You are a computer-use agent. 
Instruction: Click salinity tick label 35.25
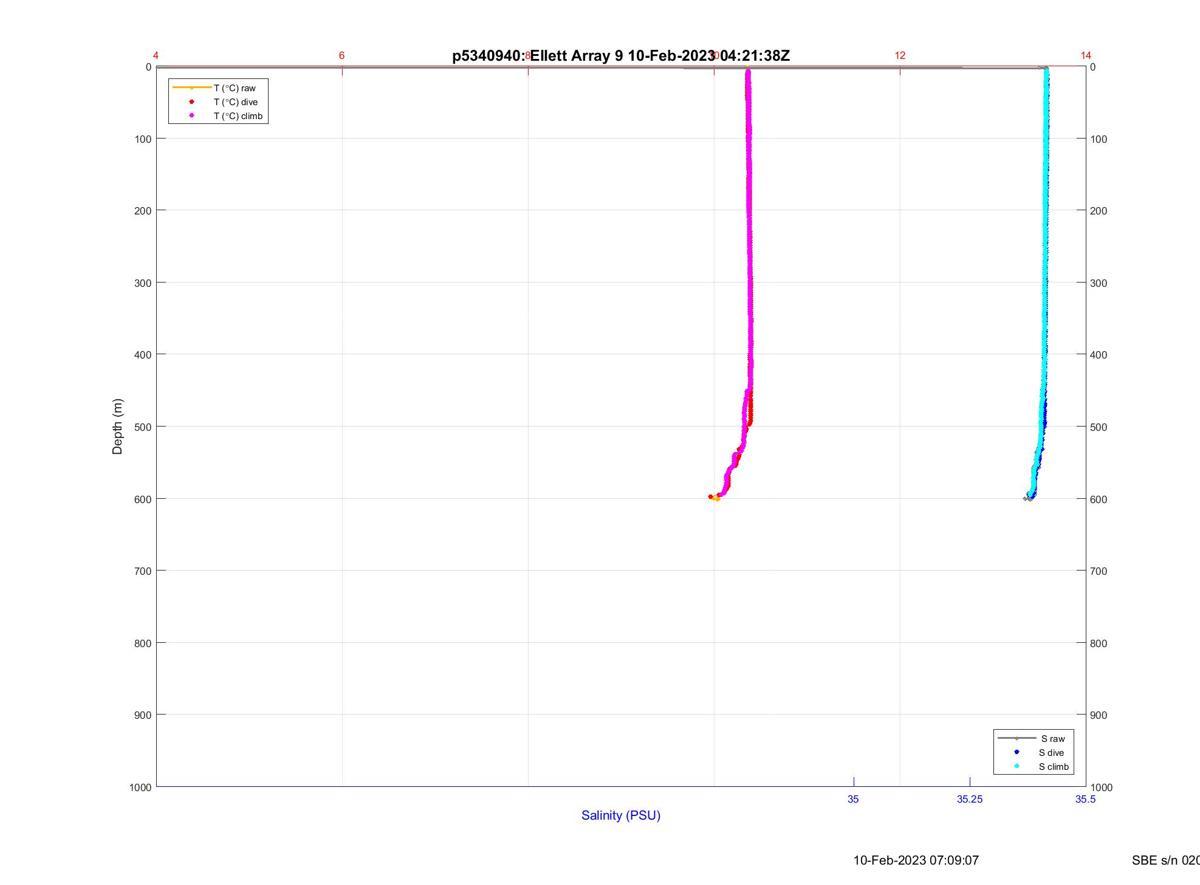click(x=969, y=799)
